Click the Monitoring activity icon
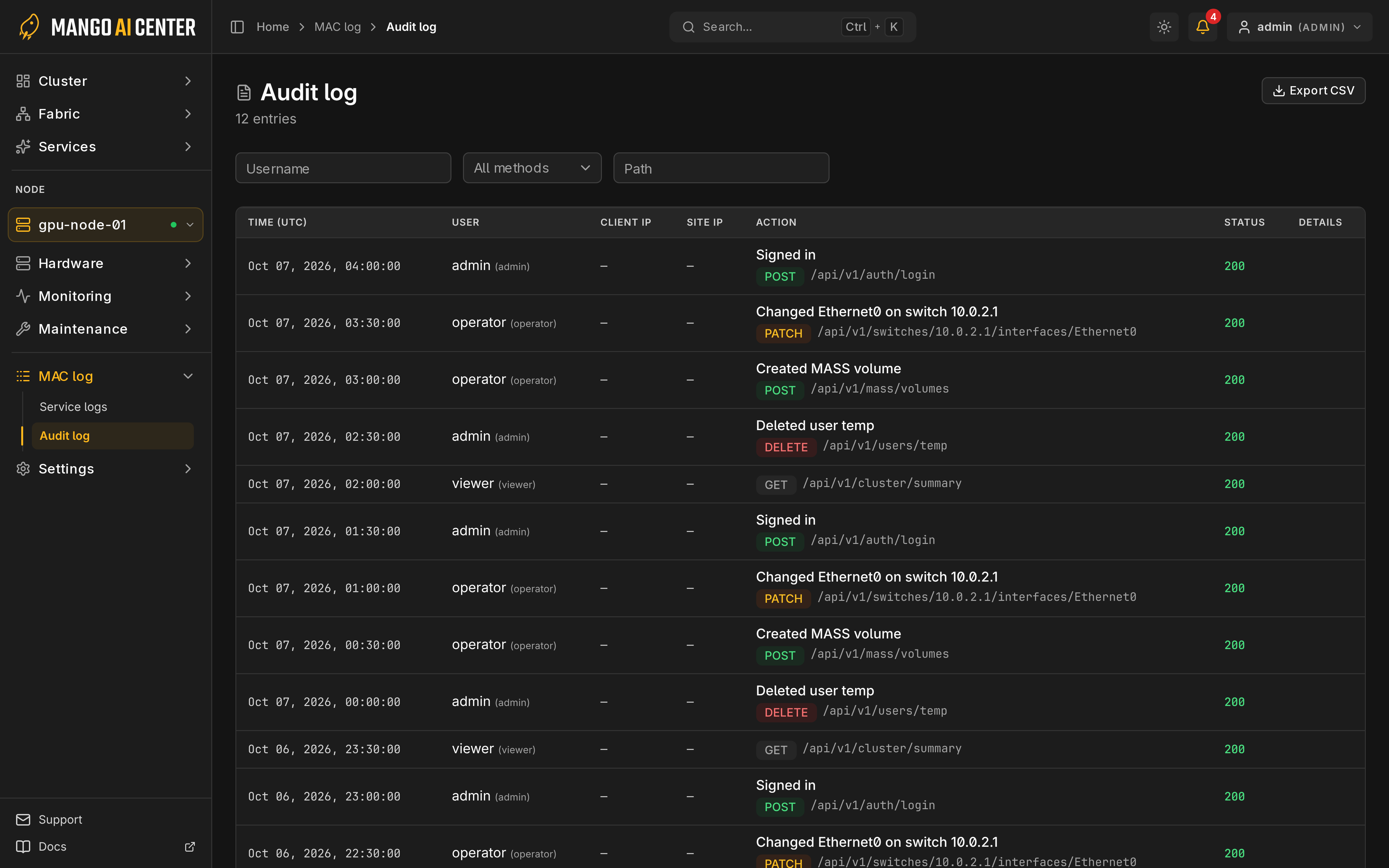 pyautogui.click(x=23, y=296)
